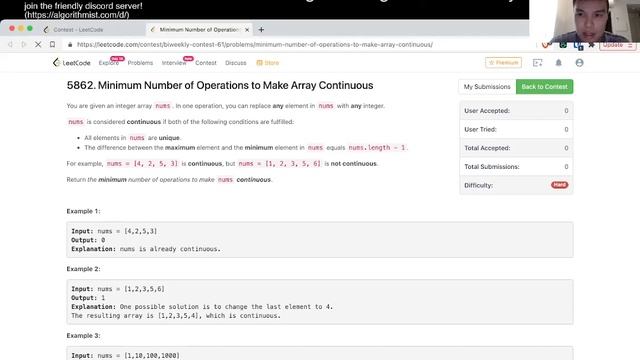
Task: Click the User Accepted row
Action: tap(516, 111)
